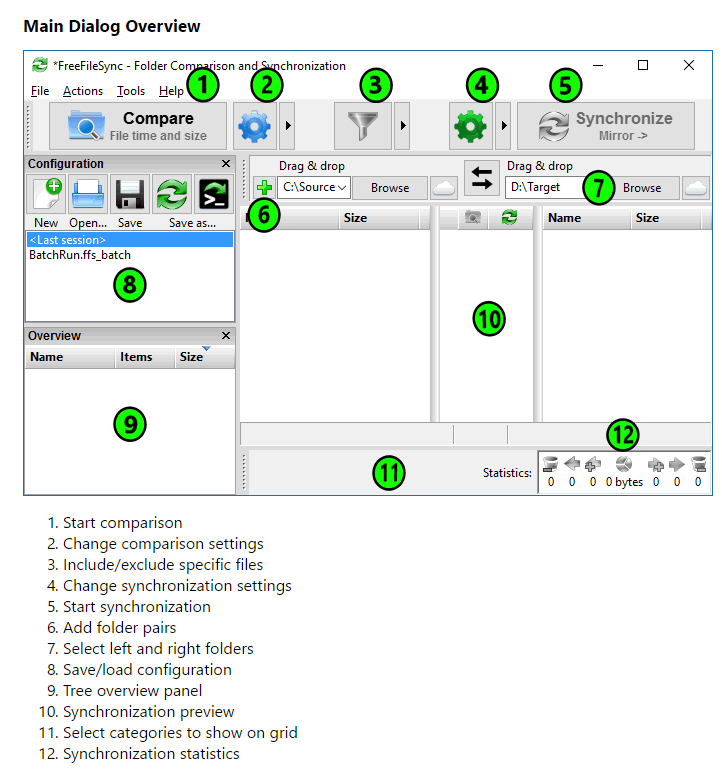
Task: Click the create-right plus statistics icon
Action: coord(656,464)
